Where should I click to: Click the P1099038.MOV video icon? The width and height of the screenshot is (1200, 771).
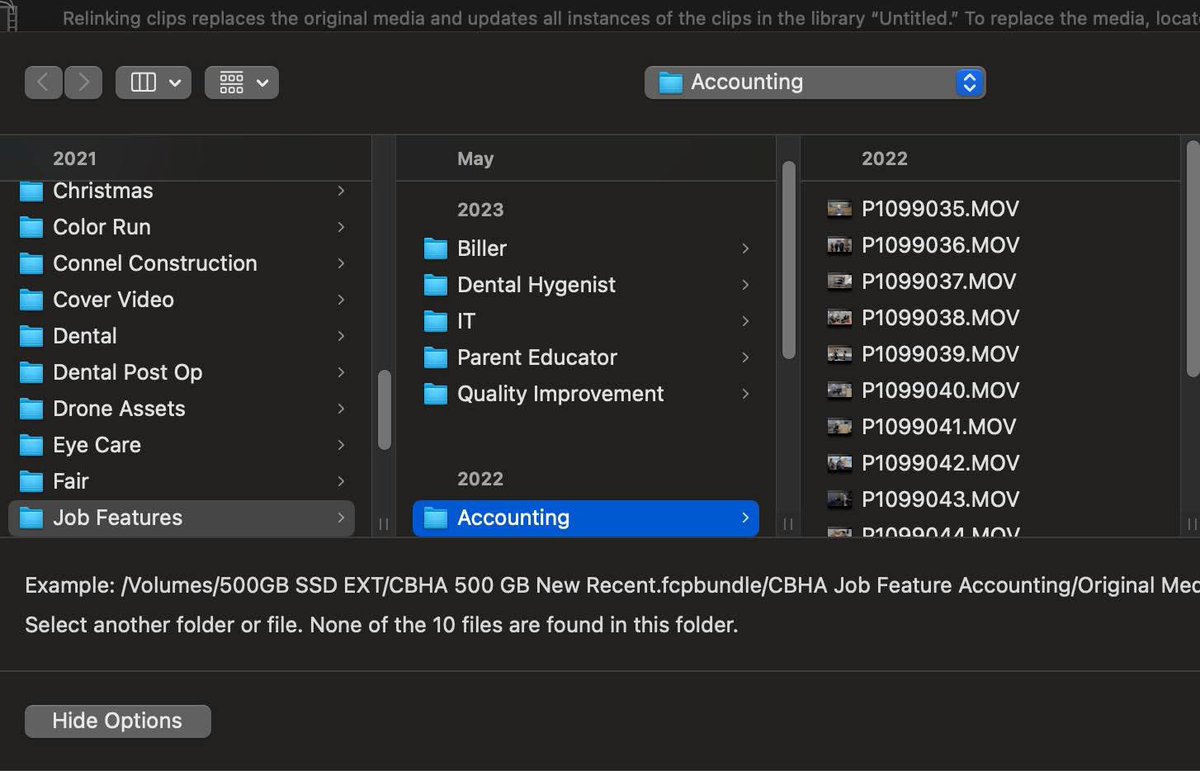840,318
